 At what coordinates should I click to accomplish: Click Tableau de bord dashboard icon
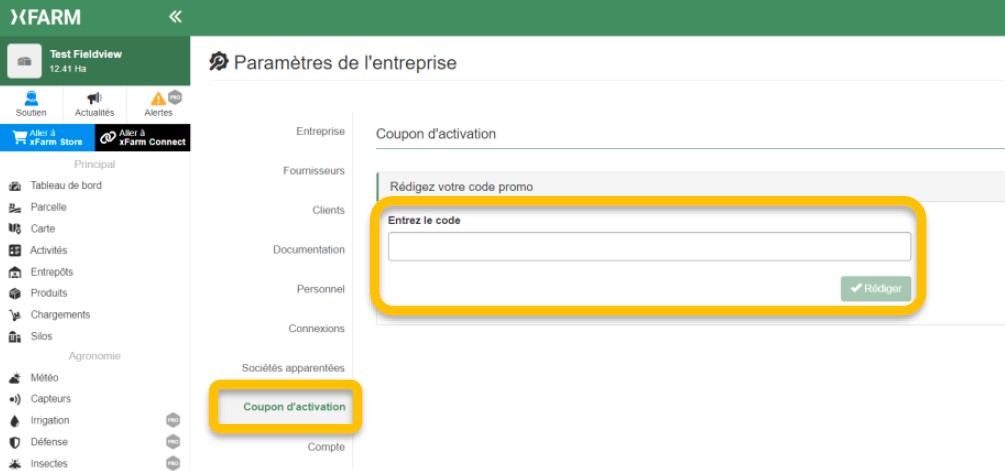15,186
